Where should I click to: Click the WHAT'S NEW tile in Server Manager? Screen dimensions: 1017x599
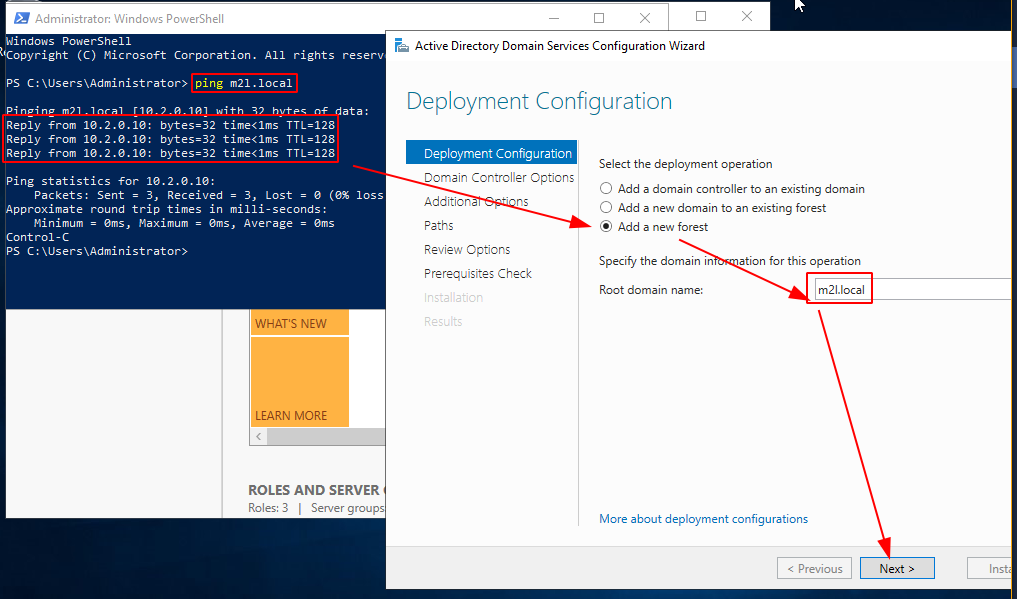(x=300, y=322)
